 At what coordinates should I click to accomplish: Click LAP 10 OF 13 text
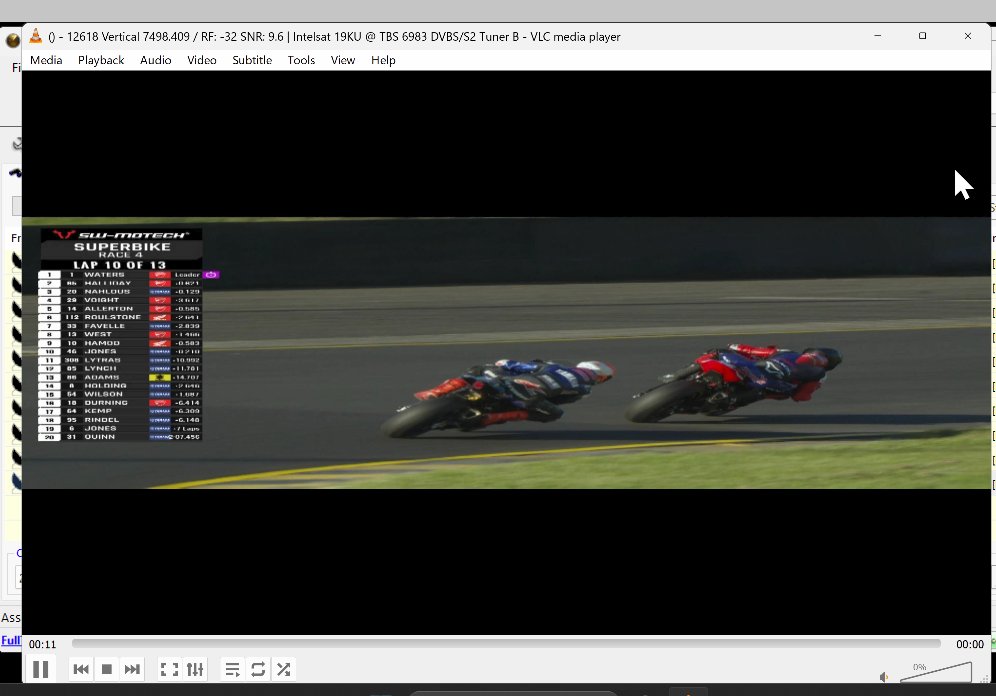119,265
